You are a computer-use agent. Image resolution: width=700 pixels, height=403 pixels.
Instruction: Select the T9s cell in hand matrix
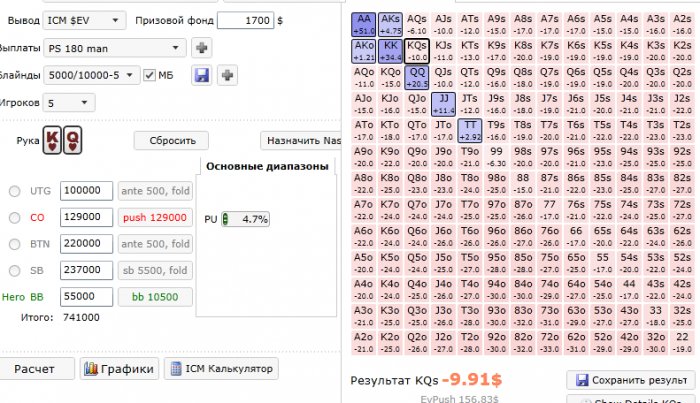pos(496,130)
